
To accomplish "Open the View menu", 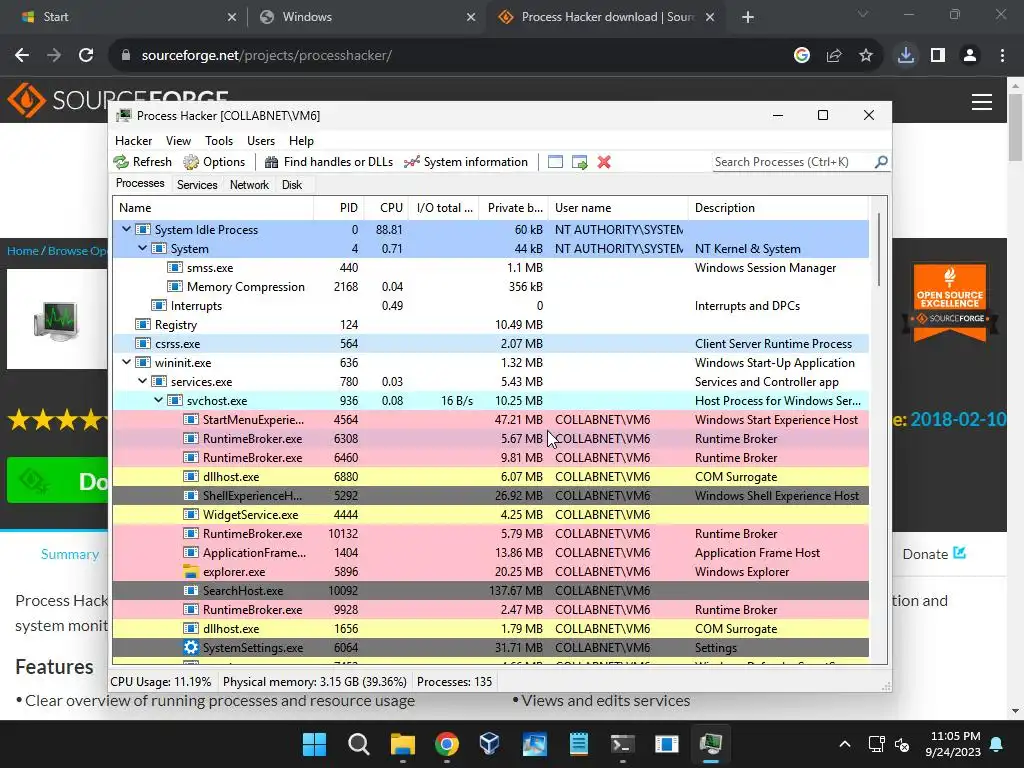I will 178,140.
